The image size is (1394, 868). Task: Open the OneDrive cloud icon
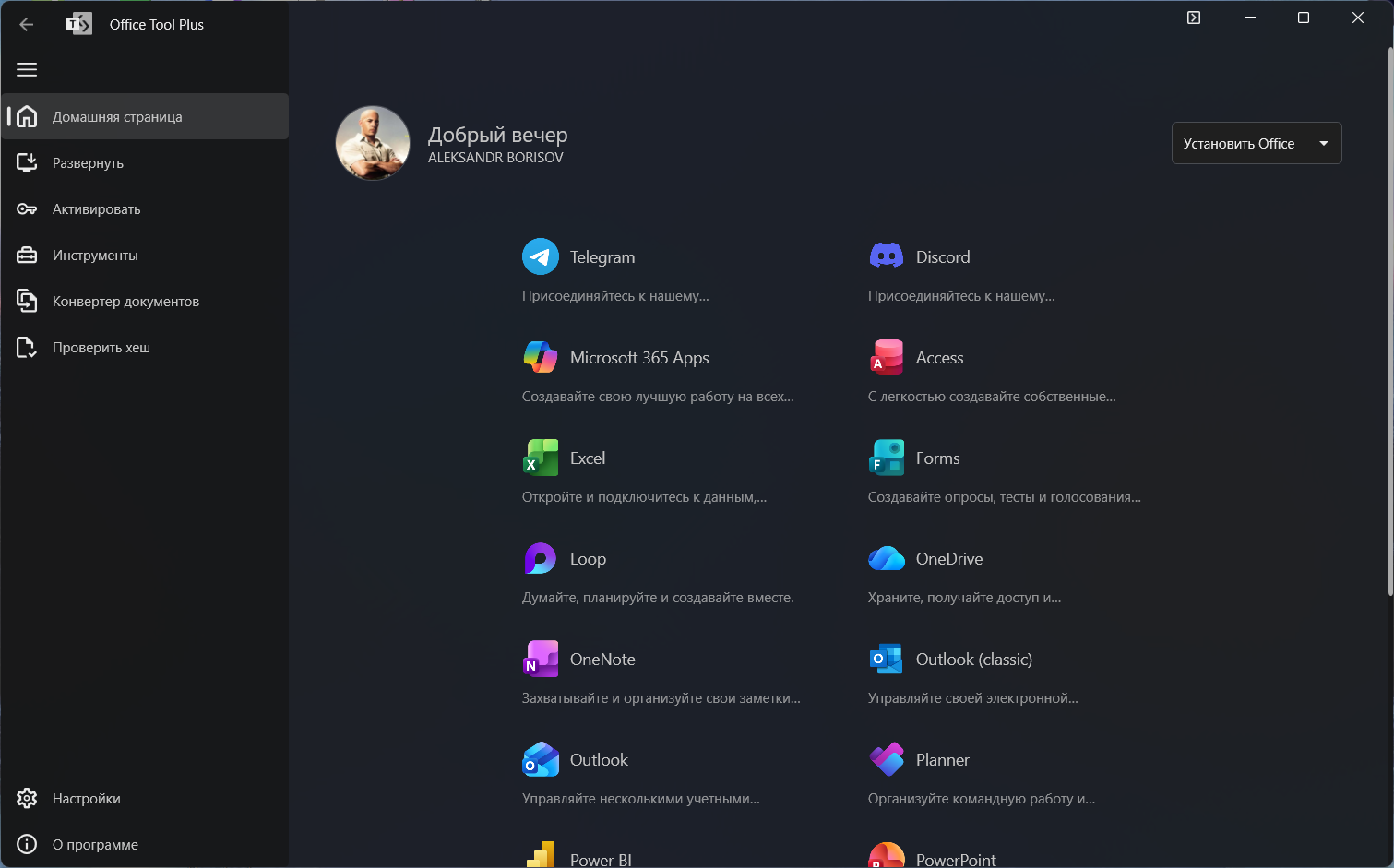887,558
